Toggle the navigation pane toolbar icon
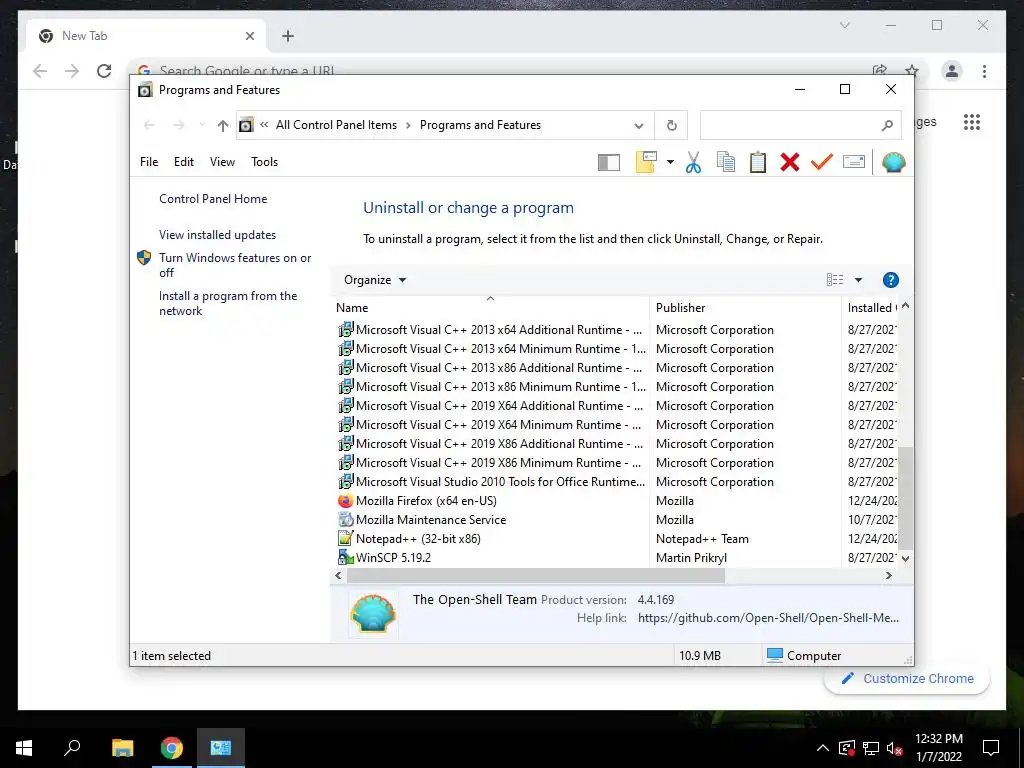 609,162
